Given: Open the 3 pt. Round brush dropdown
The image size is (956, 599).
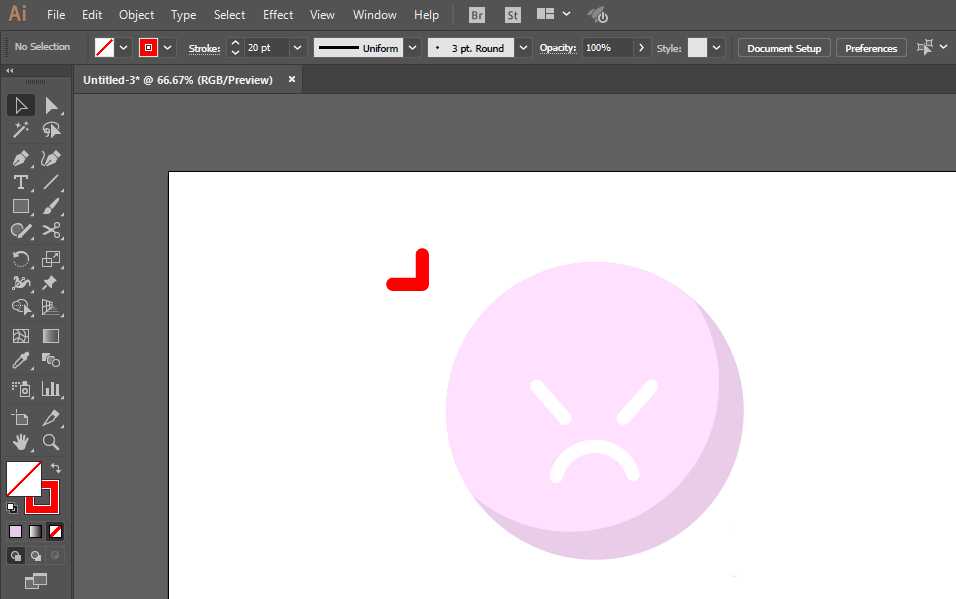Looking at the screenshot, I should click(523, 48).
